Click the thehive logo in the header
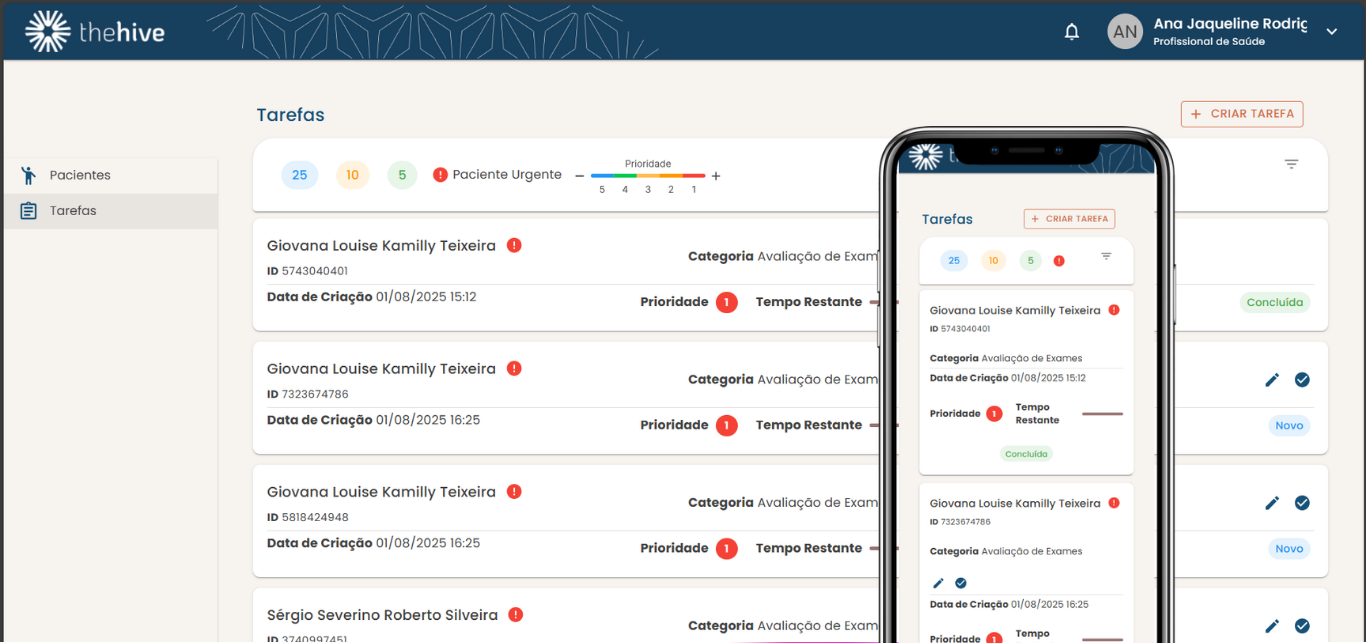 [95, 30]
